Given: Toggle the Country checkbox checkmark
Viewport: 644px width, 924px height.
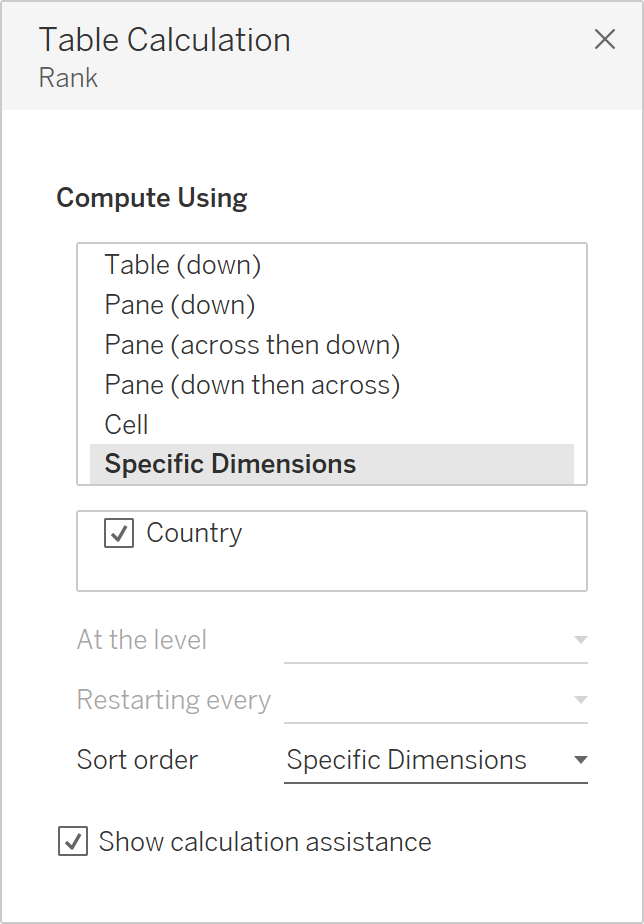Looking at the screenshot, I should pos(117,532).
